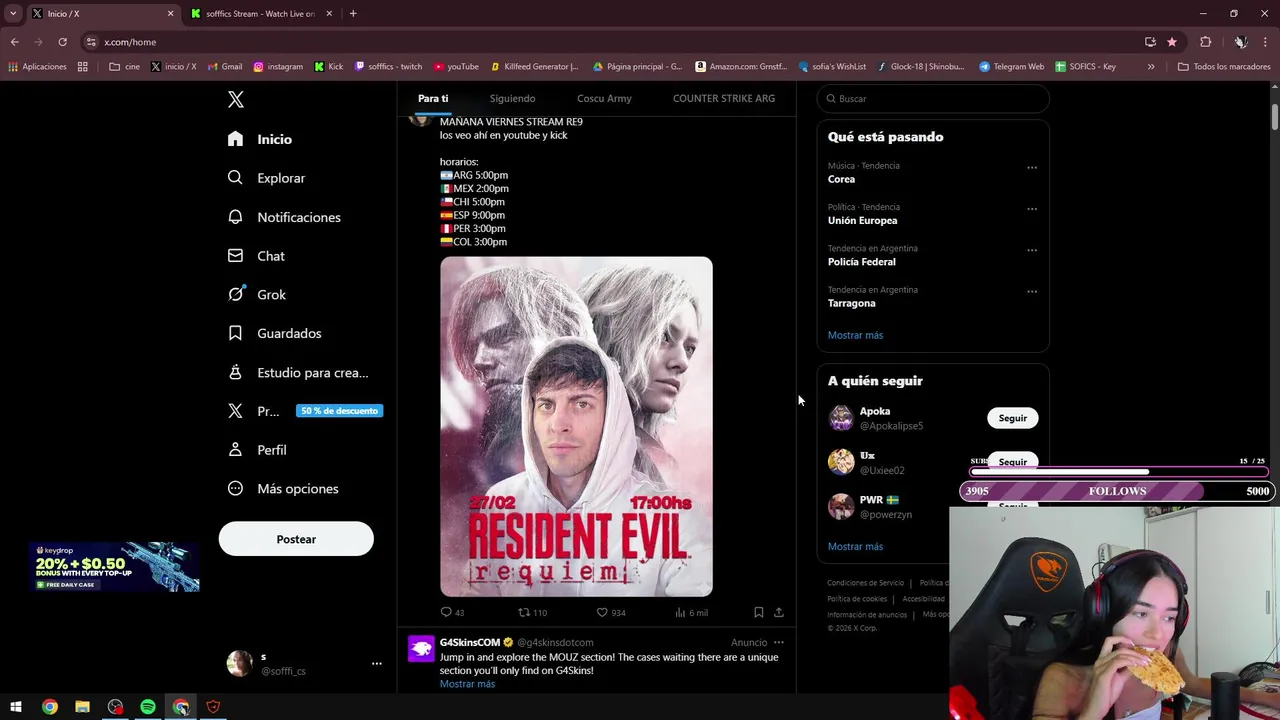1280x720 pixels.
Task: Open Más opciones in sidebar
Action: pyautogui.click(x=283, y=489)
